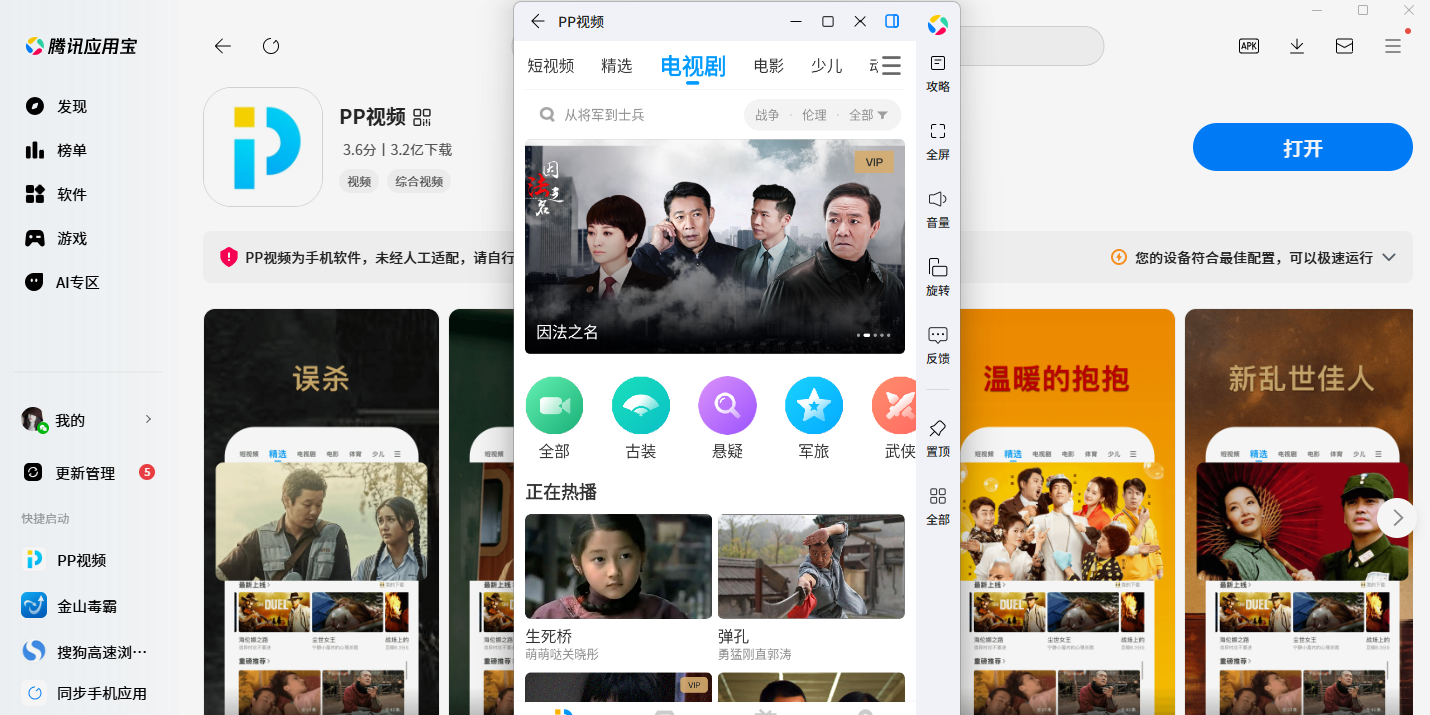Open 反馈 feedback
1430x715 pixels.
pos(938,345)
